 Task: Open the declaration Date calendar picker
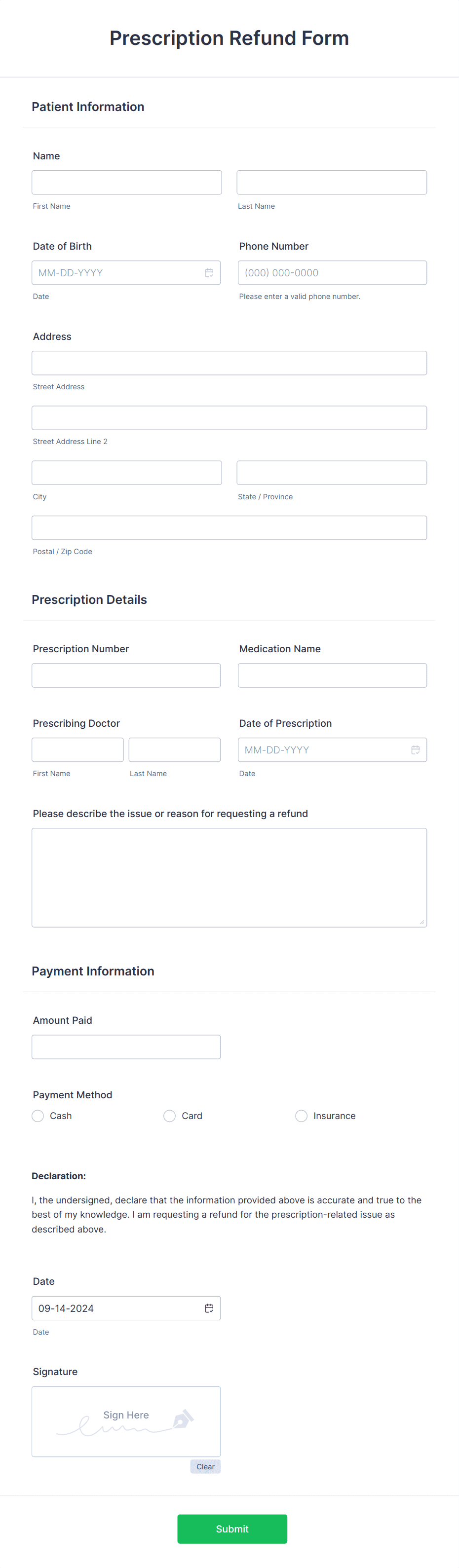tap(209, 1307)
